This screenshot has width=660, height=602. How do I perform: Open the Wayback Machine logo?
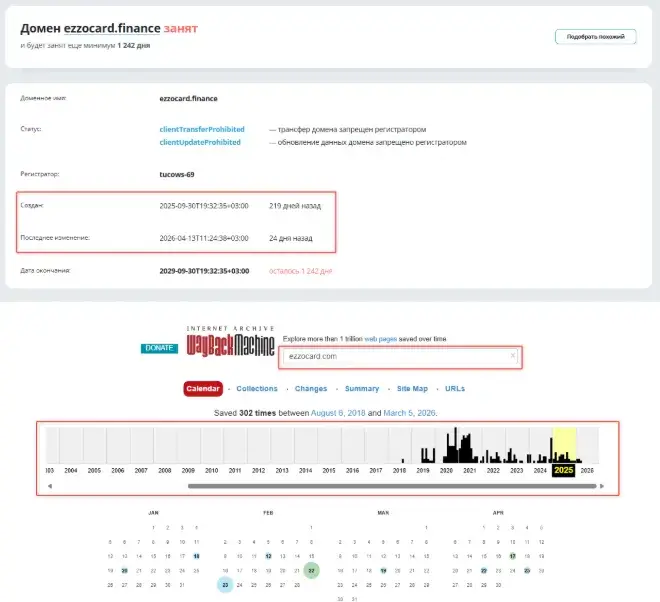point(230,341)
